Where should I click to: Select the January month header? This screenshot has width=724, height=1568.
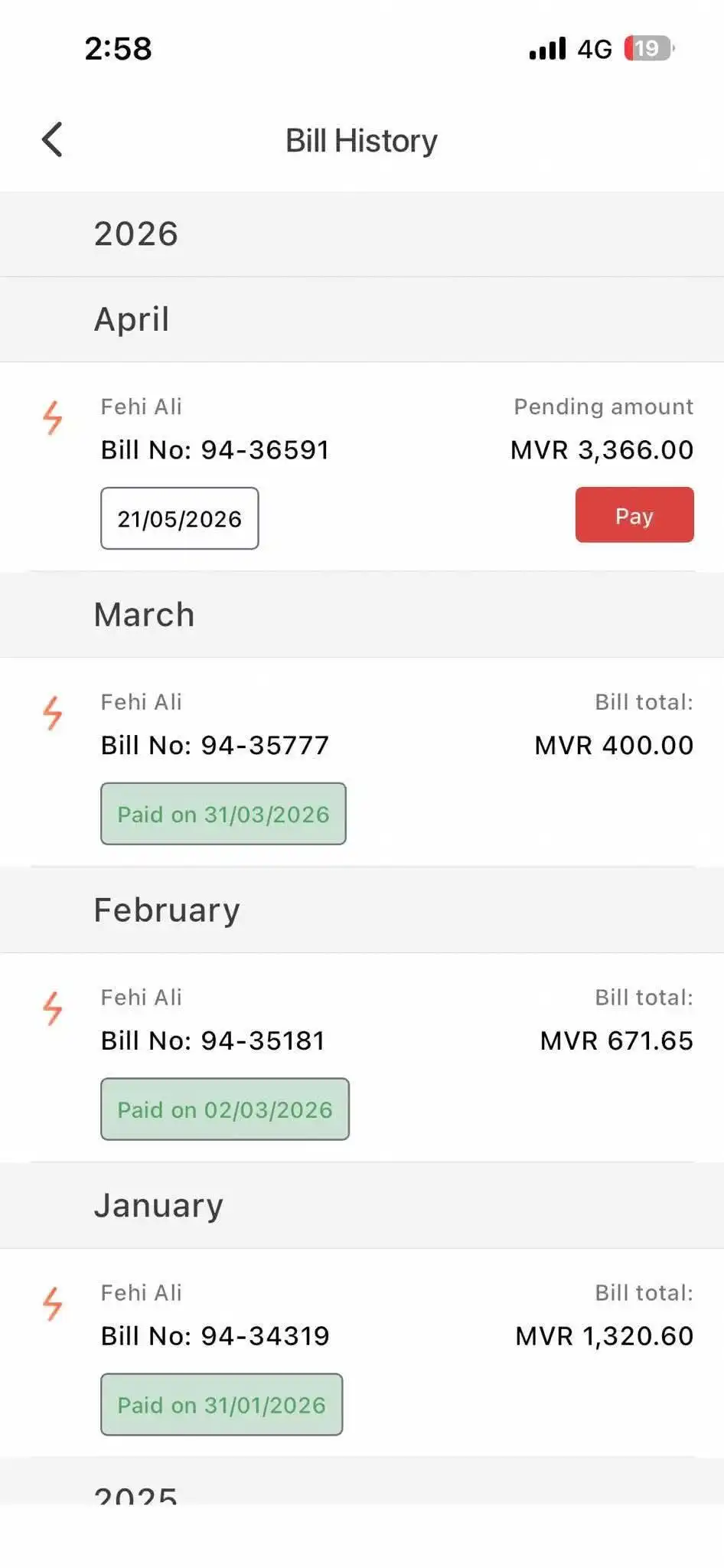(x=158, y=1206)
